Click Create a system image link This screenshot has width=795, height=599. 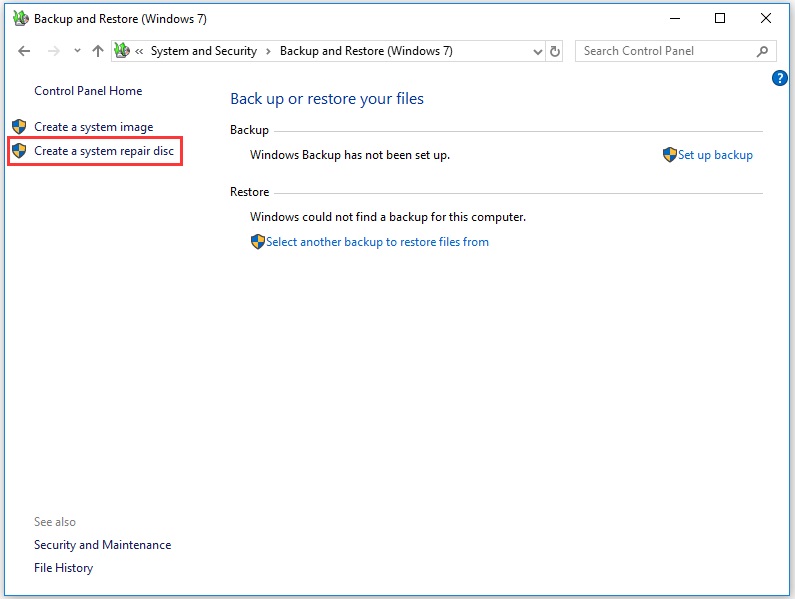click(x=94, y=127)
